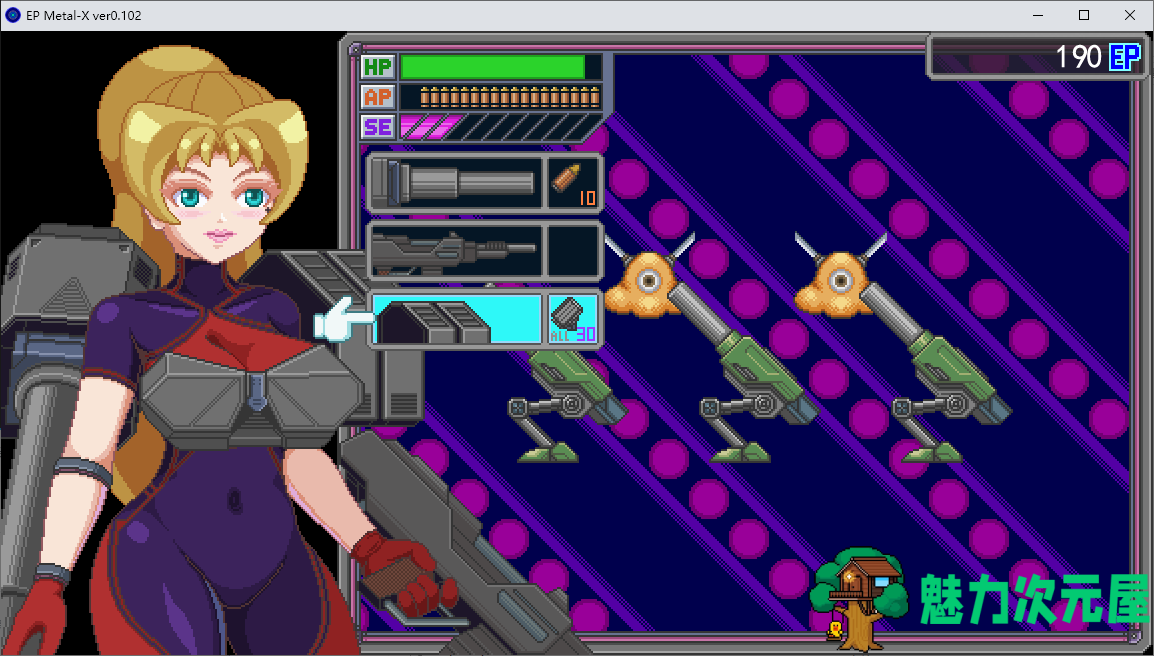The height and width of the screenshot is (656, 1154).
Task: Select the cannon weapon slot
Action: coord(455,183)
